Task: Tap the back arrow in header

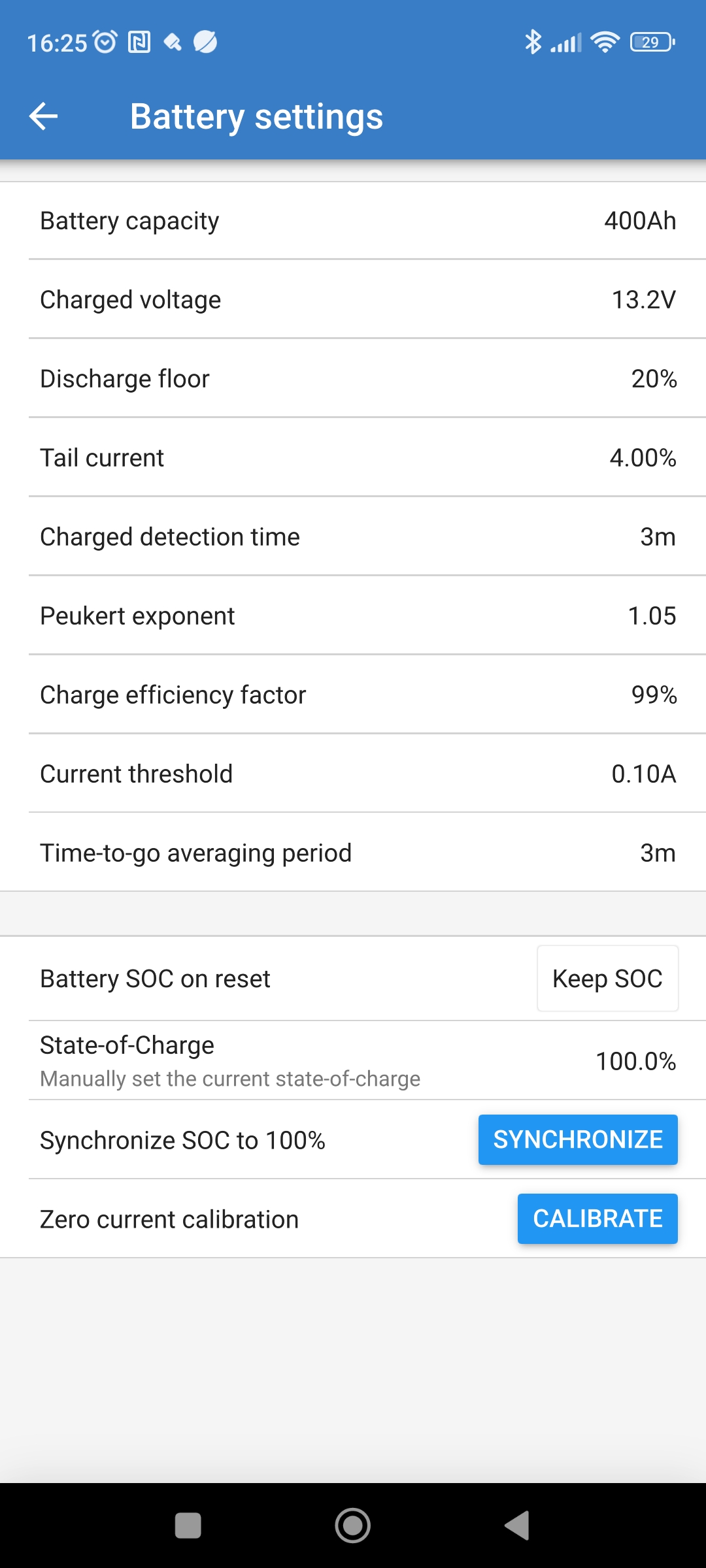Action: pos(44,116)
